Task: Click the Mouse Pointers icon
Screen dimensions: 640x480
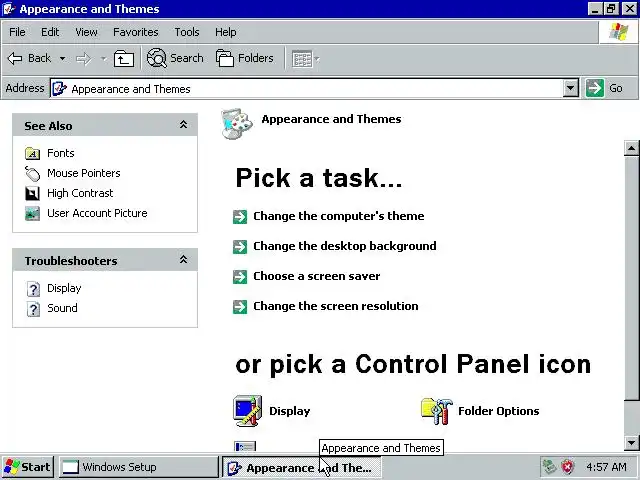Action: [32, 173]
